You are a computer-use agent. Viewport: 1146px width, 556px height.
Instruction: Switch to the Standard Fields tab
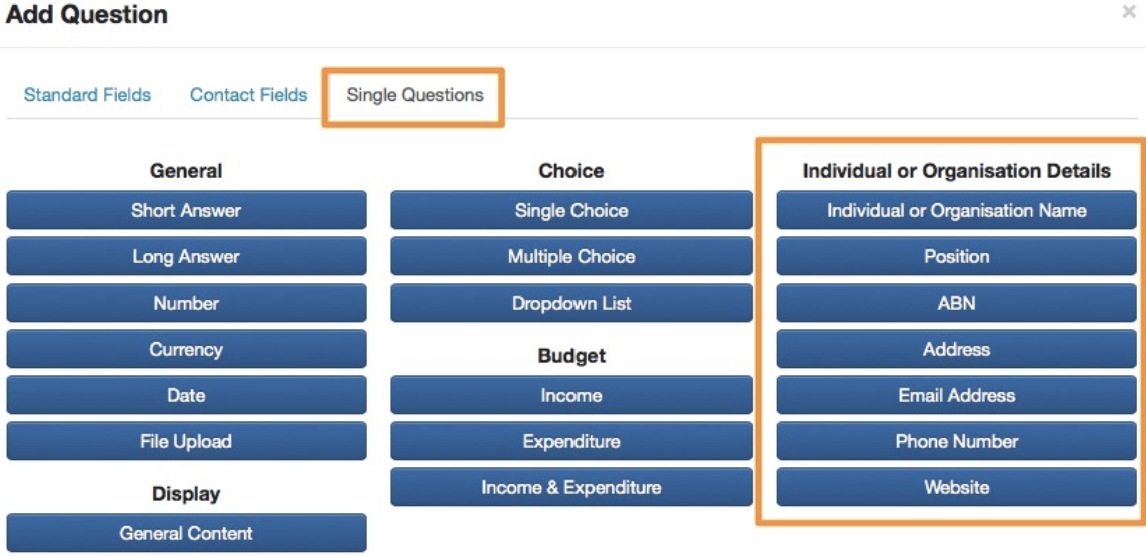coord(87,95)
